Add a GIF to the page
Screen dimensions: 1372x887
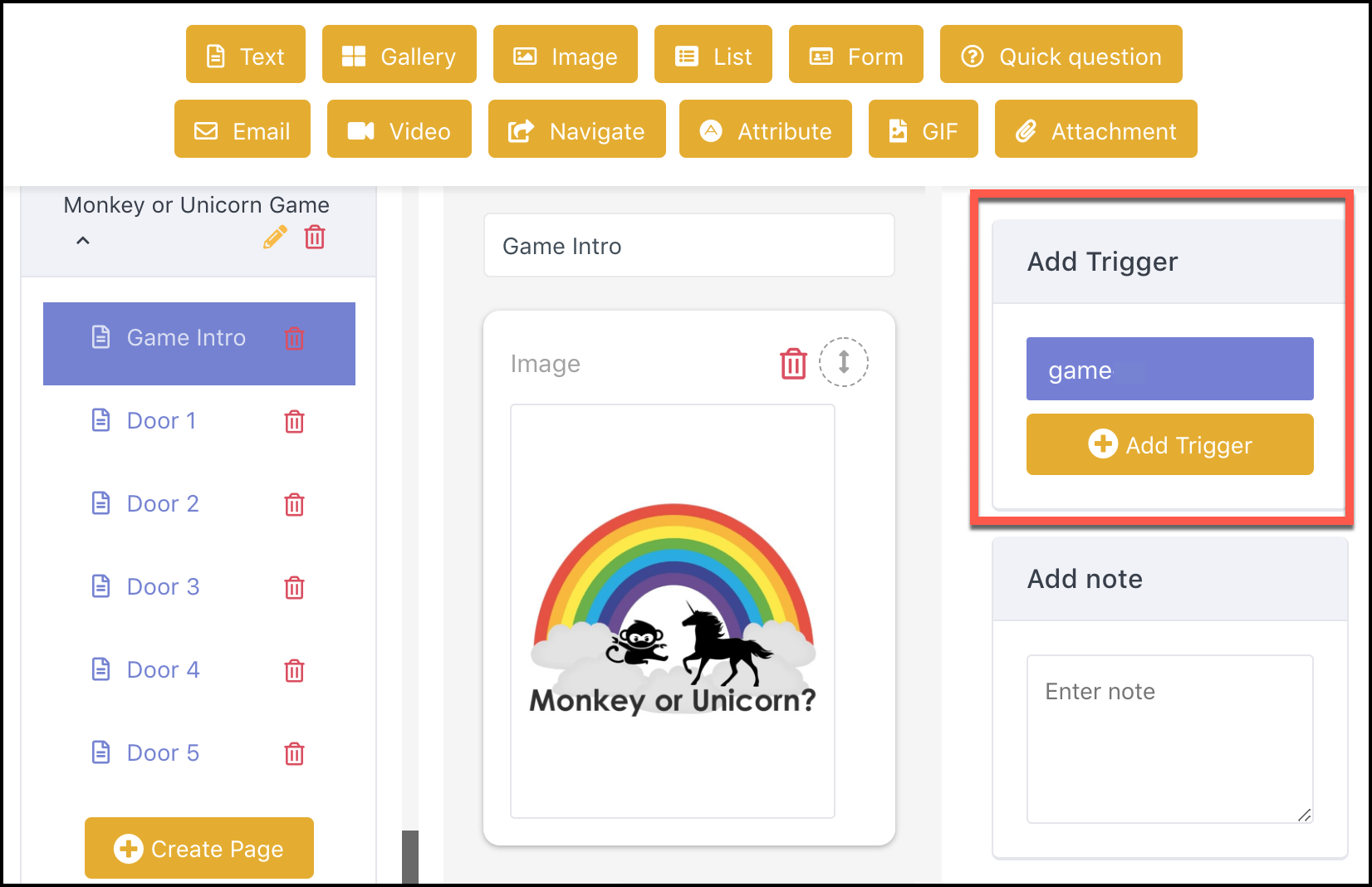923,129
